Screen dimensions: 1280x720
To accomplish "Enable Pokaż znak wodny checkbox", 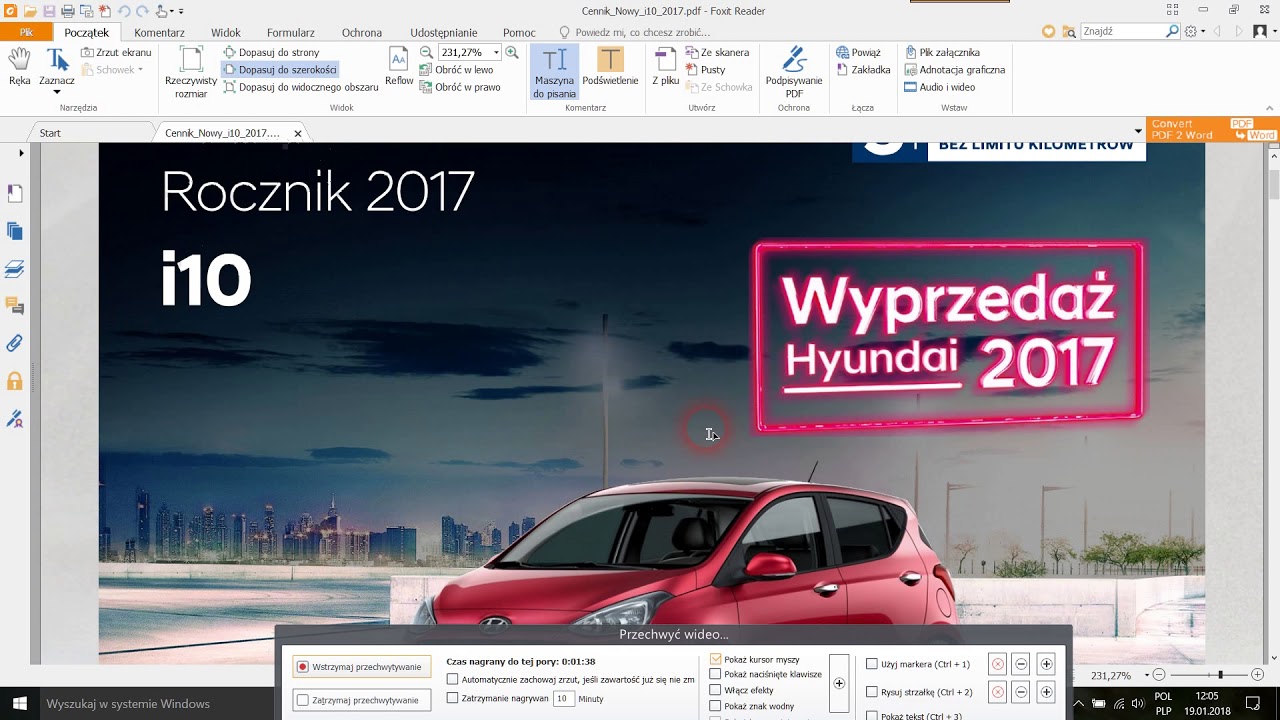I will coord(715,706).
